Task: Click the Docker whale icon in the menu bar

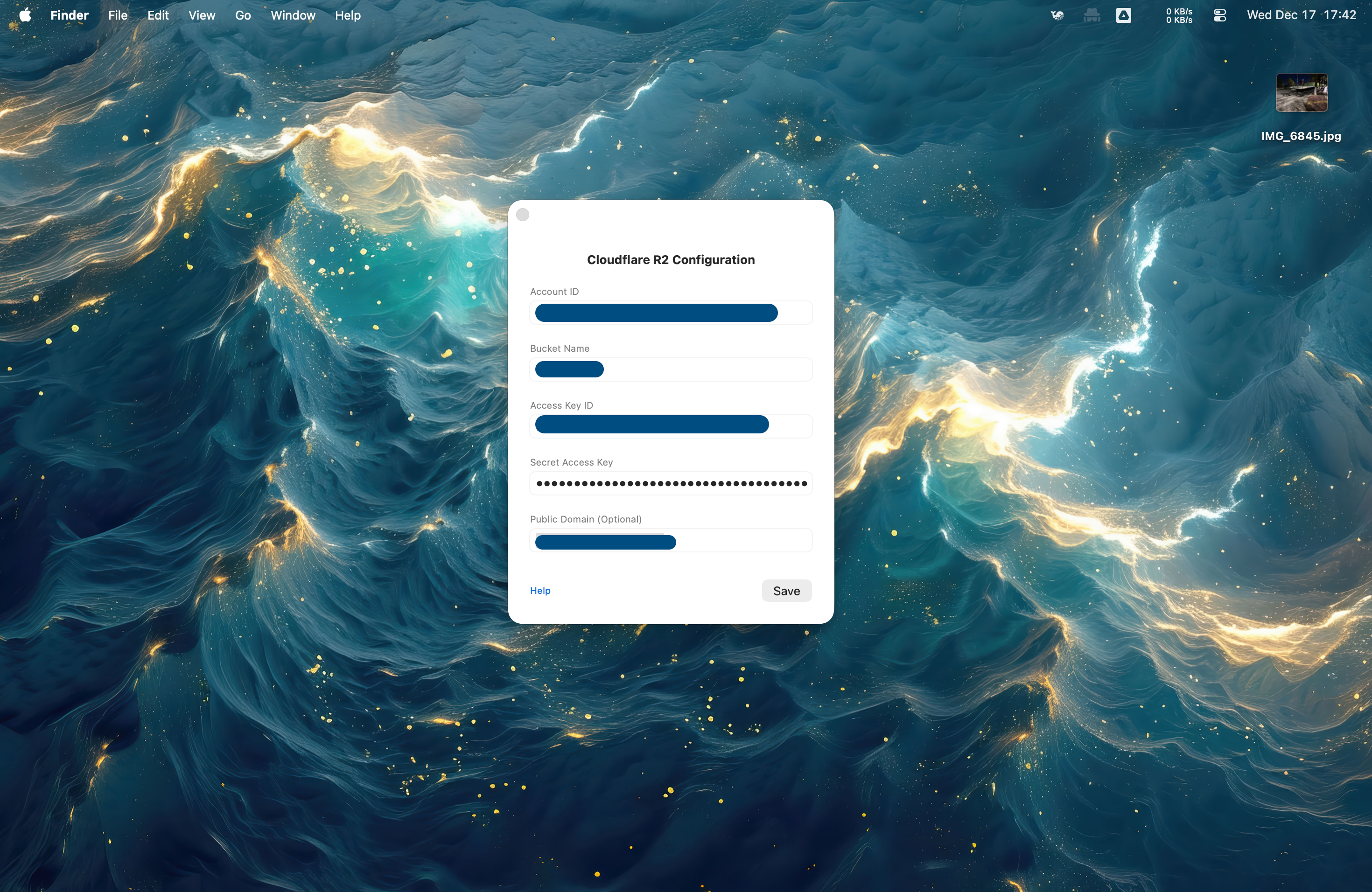Action: [x=1057, y=15]
